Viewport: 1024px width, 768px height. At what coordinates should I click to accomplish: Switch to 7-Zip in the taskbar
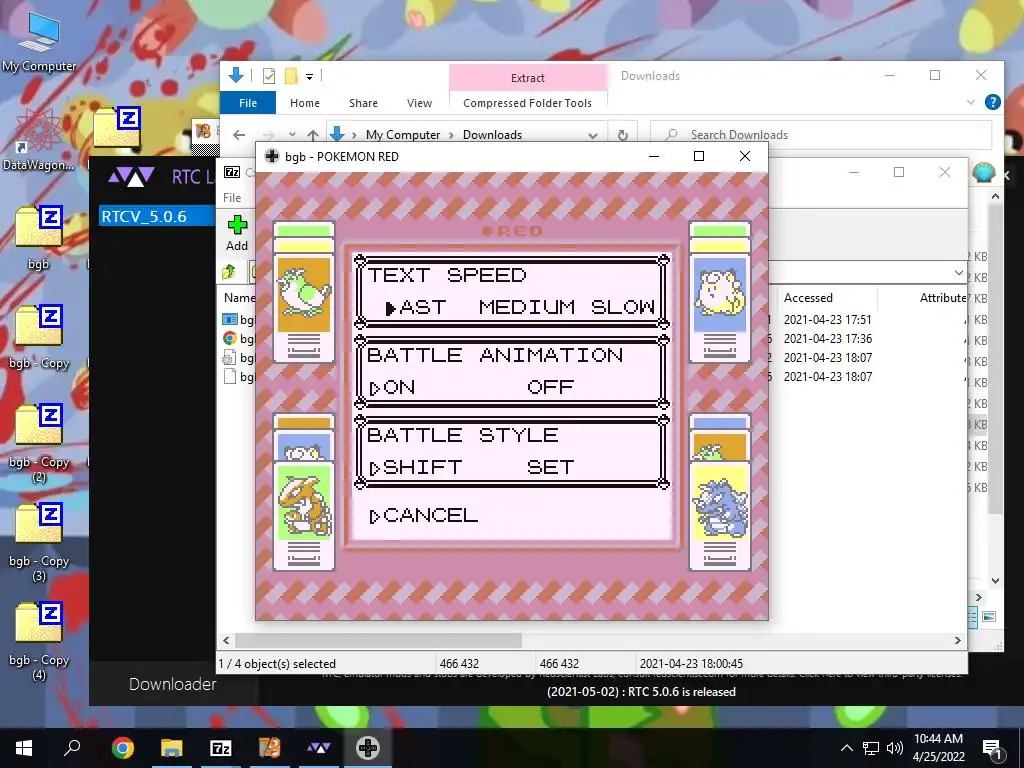coord(221,748)
